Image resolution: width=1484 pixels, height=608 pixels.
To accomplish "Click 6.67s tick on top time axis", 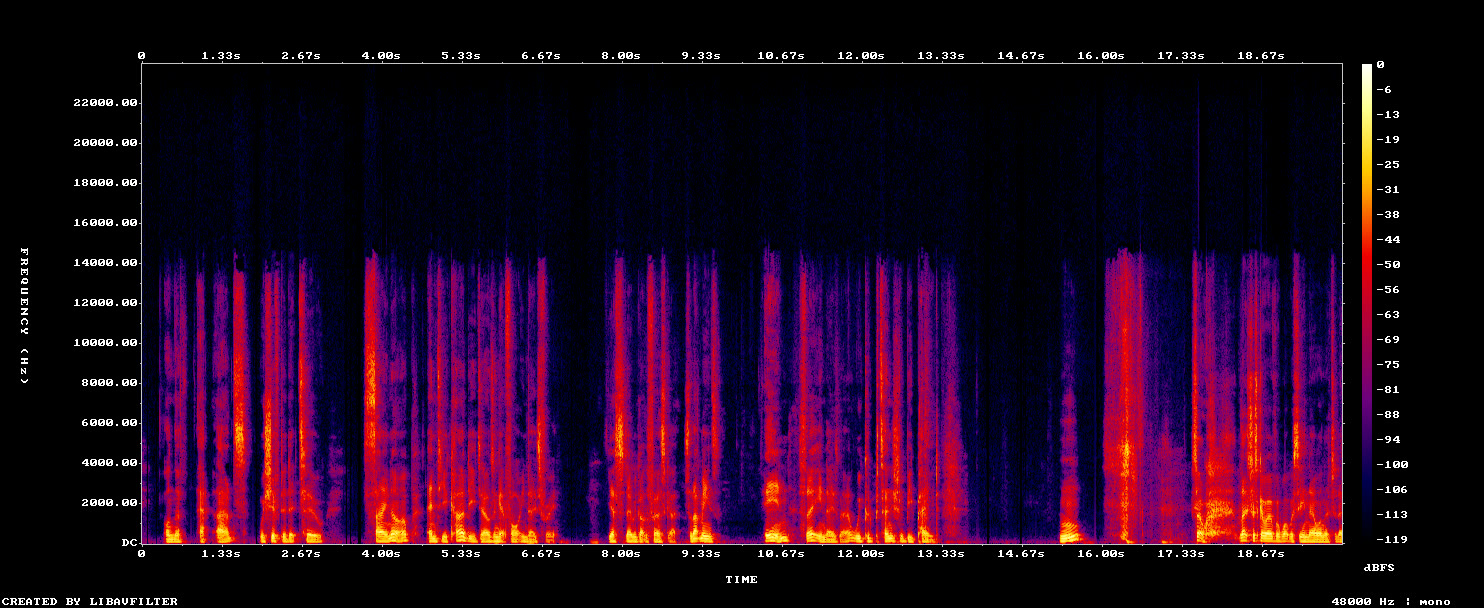I will [541, 56].
